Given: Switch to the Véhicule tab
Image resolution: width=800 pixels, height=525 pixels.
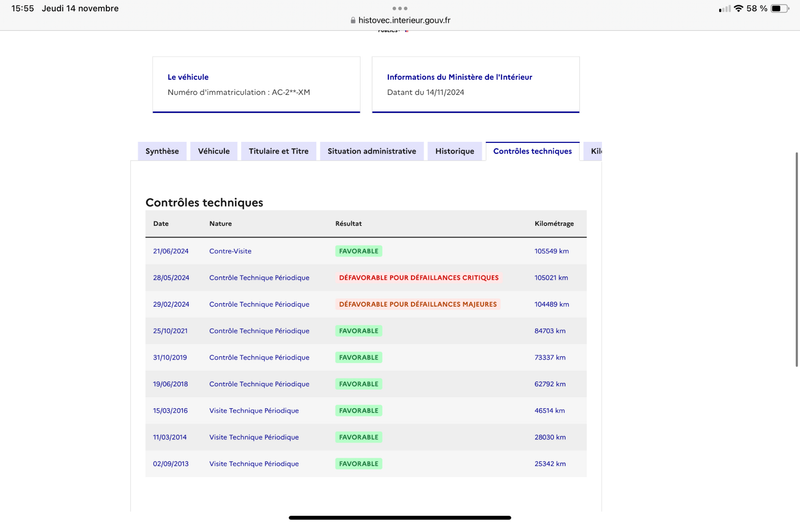Looking at the screenshot, I should pos(214,151).
